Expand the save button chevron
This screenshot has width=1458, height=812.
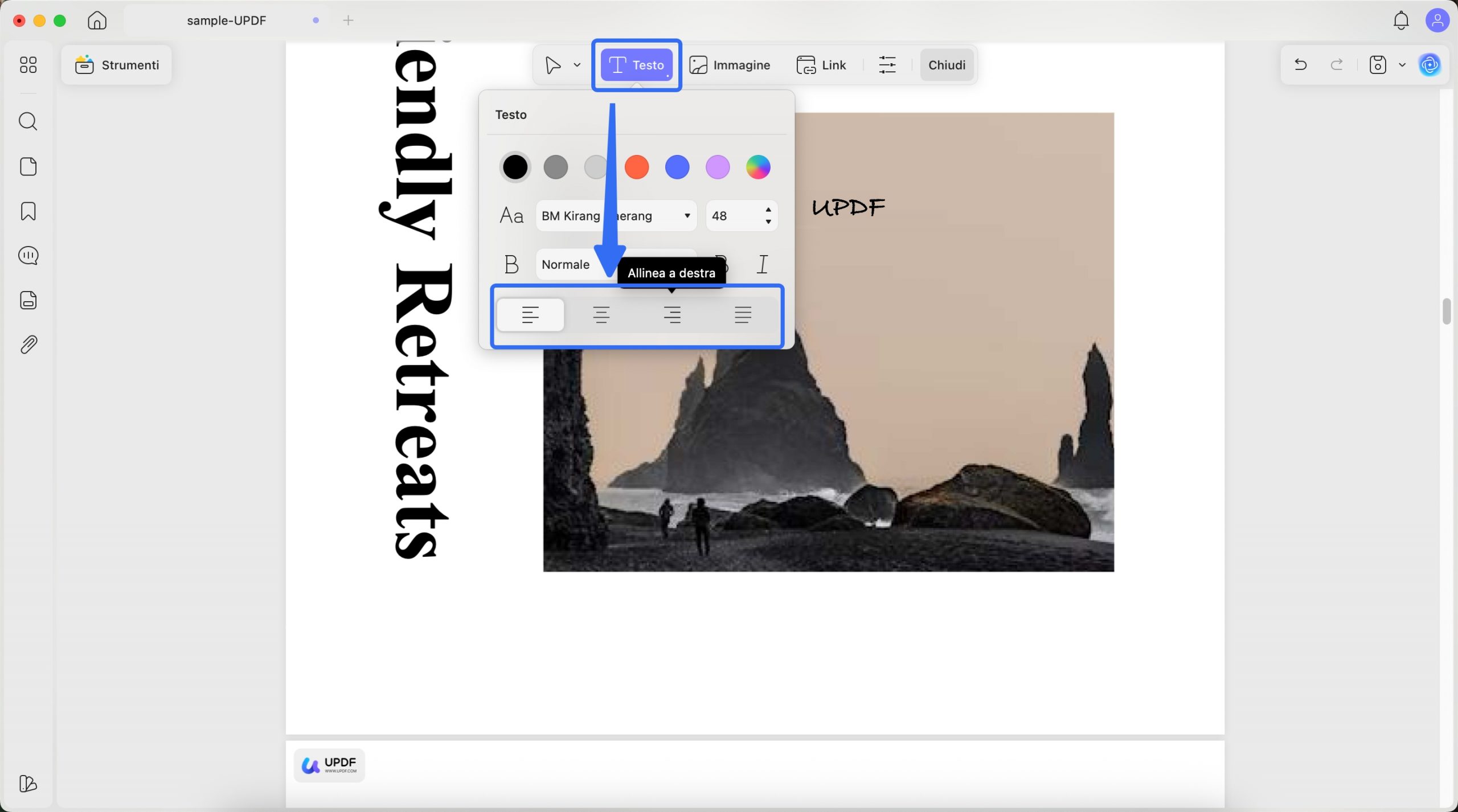pos(1402,64)
